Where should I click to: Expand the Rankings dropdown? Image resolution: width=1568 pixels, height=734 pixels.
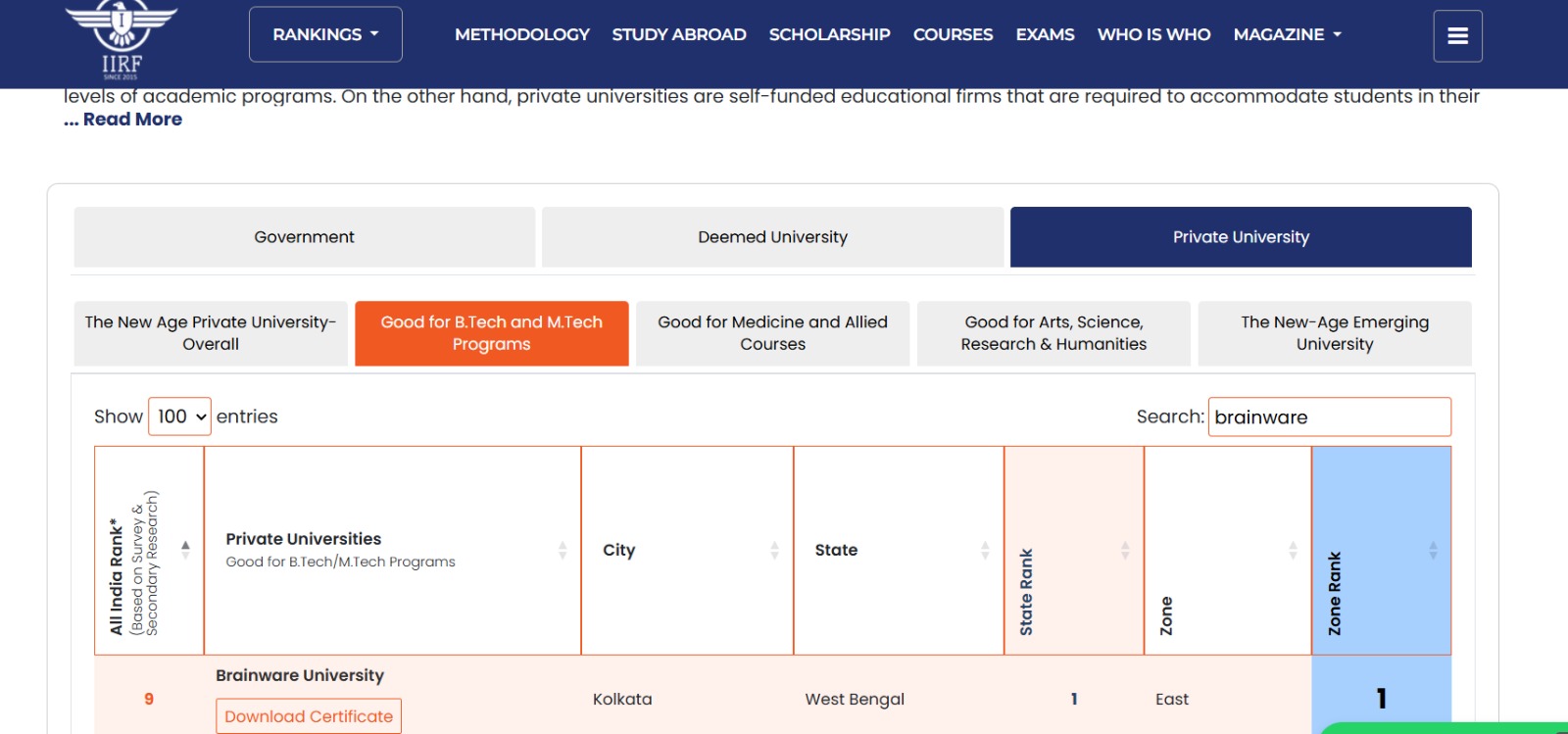click(325, 34)
